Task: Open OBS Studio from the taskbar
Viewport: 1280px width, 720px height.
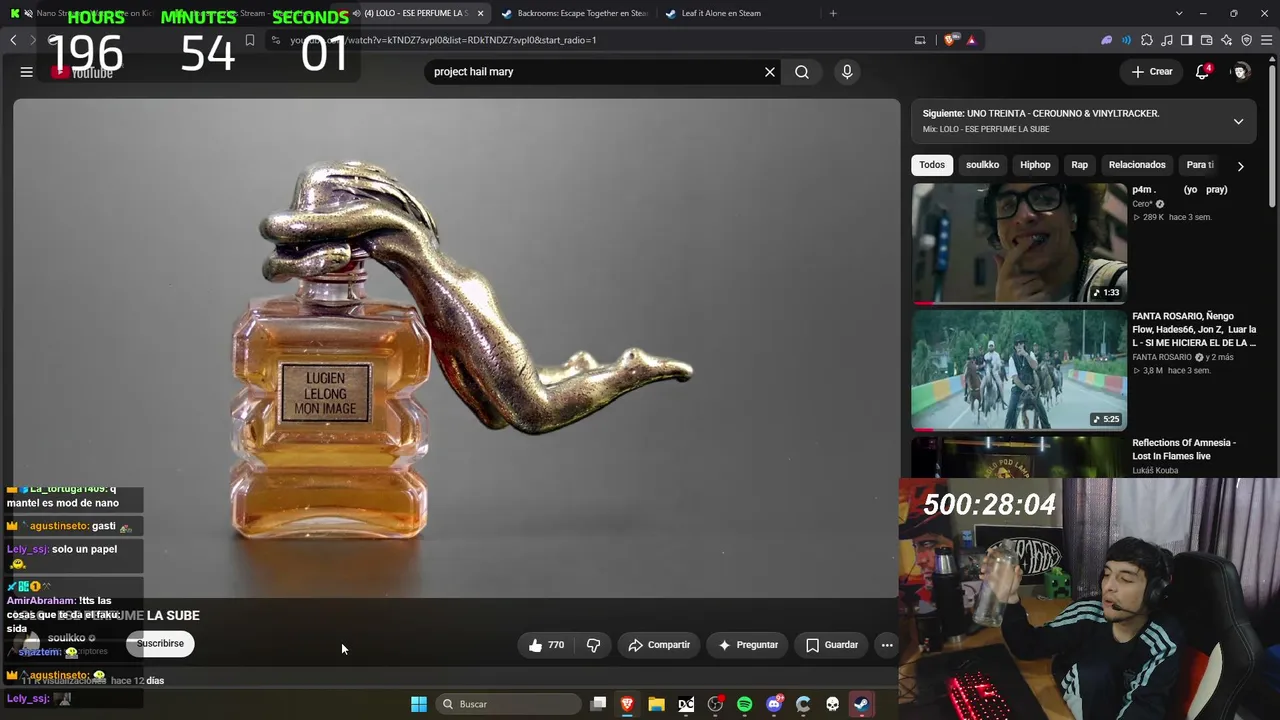Action: tap(715, 704)
